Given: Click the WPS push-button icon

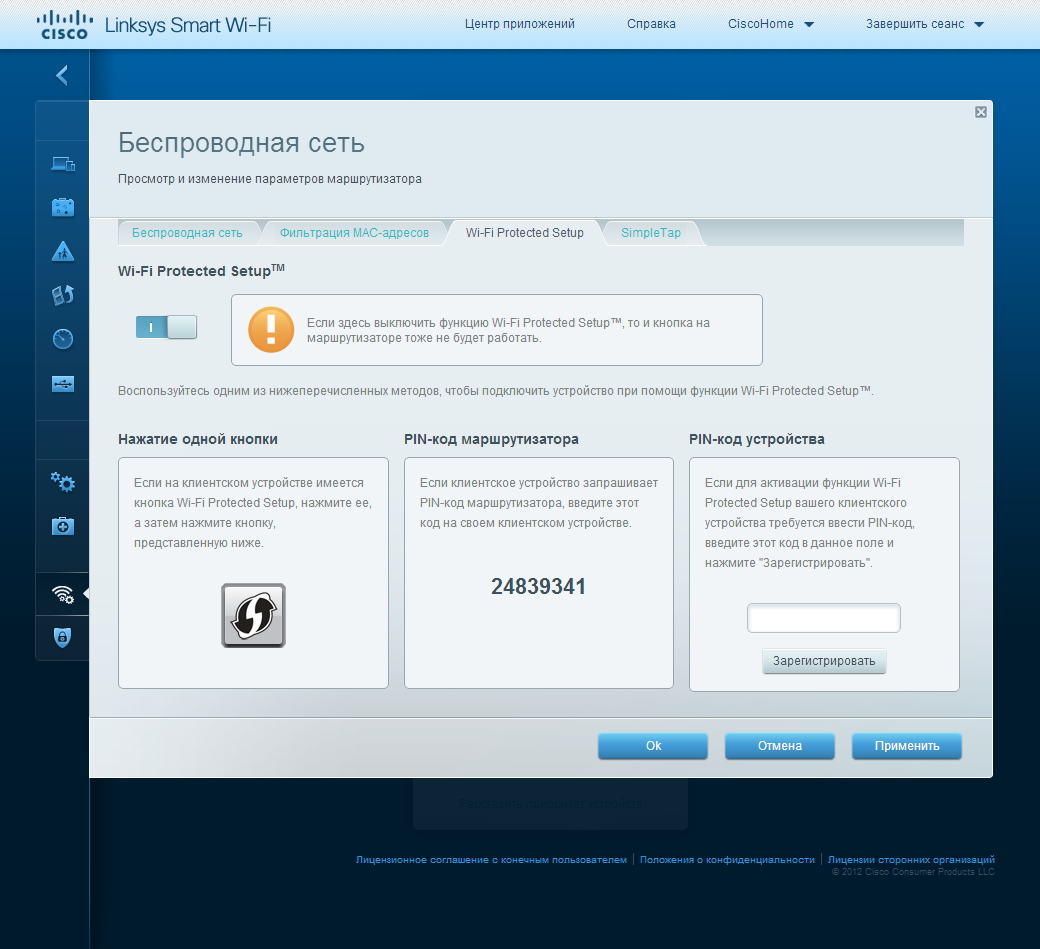Looking at the screenshot, I should (x=253, y=615).
